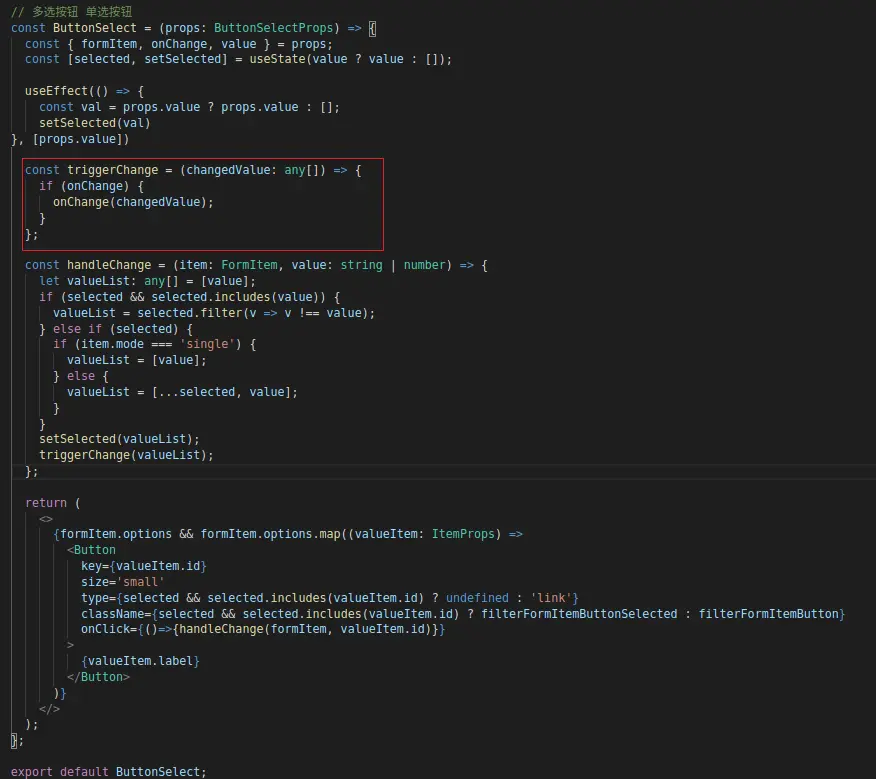This screenshot has height=779, width=876.
Task: Click the 'FormItem' type in handleChange
Action: (x=249, y=265)
